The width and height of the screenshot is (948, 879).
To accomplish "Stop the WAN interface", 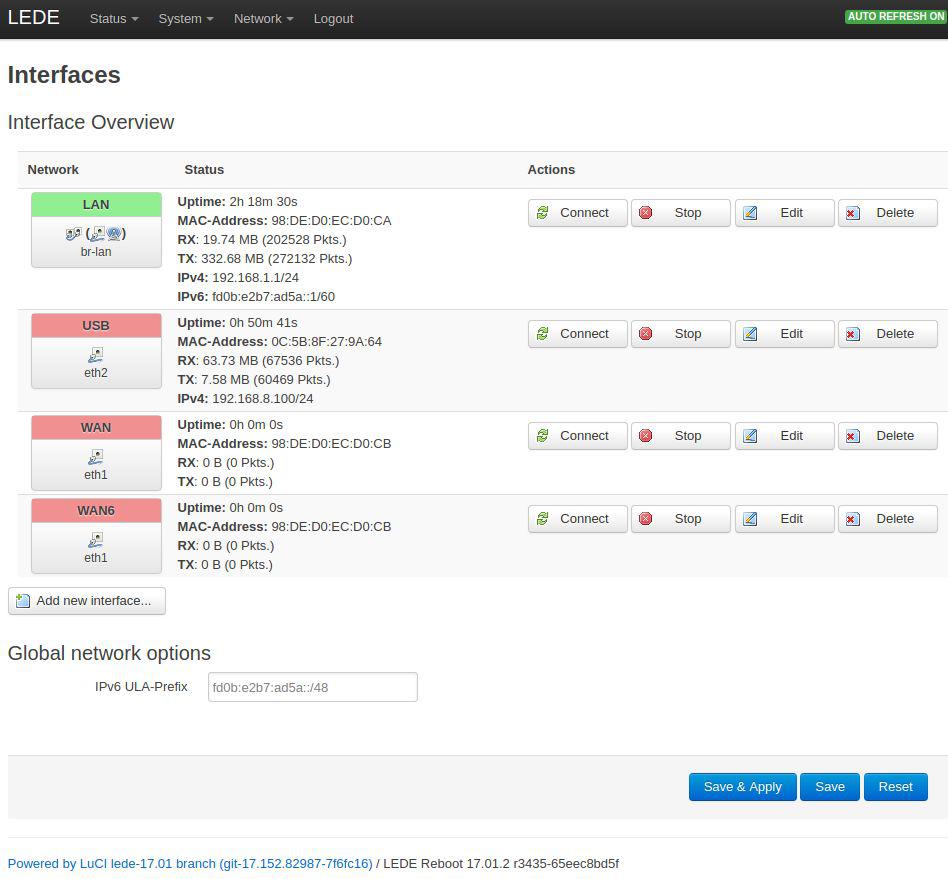I will tap(681, 436).
